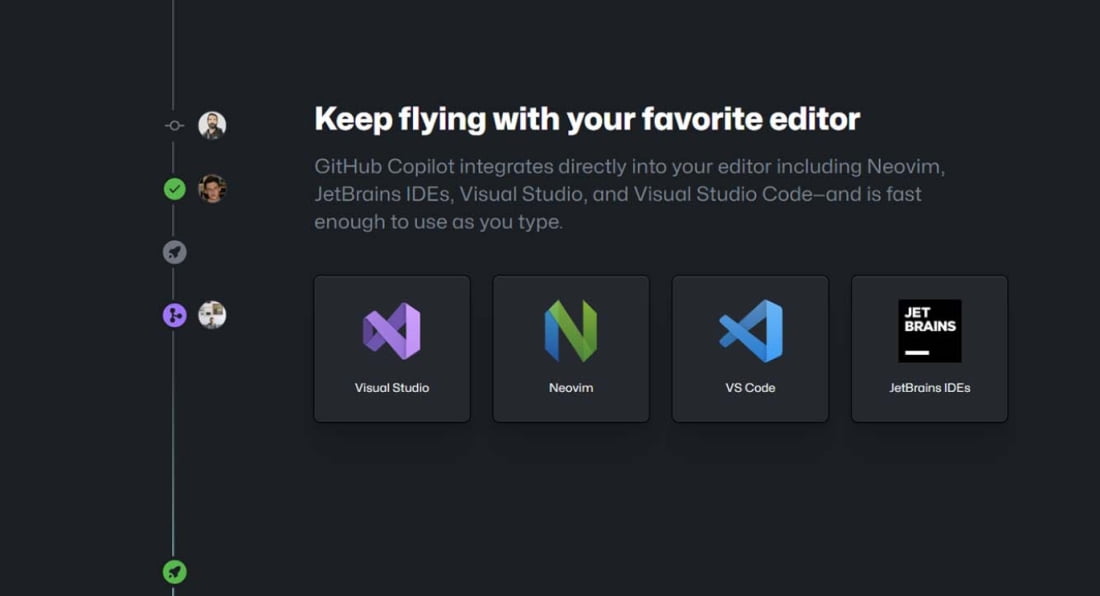Click the green Neovim logo
Image resolution: width=1100 pixels, height=596 pixels.
tap(571, 331)
